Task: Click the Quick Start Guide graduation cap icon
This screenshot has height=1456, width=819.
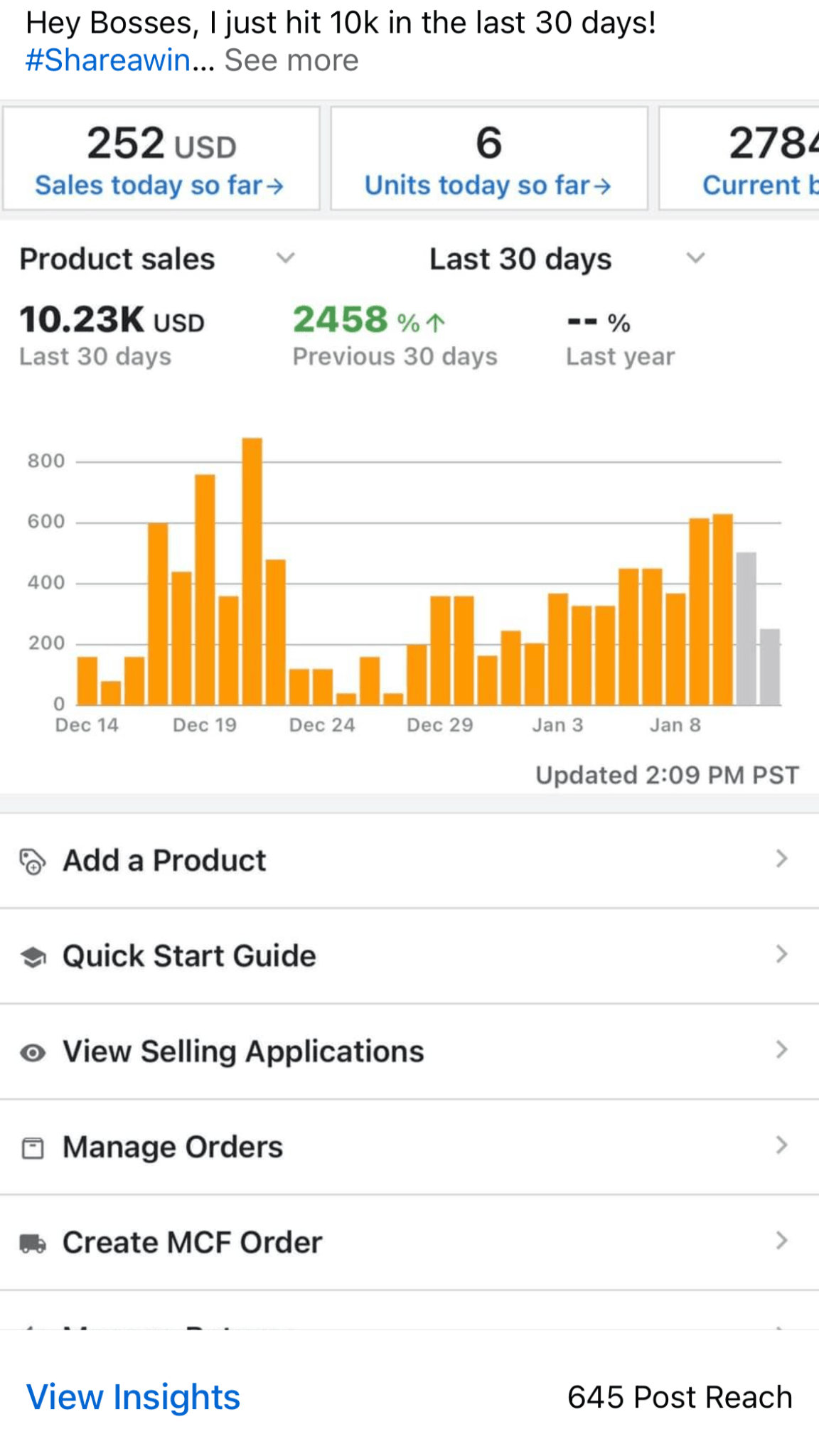Action: point(33,957)
